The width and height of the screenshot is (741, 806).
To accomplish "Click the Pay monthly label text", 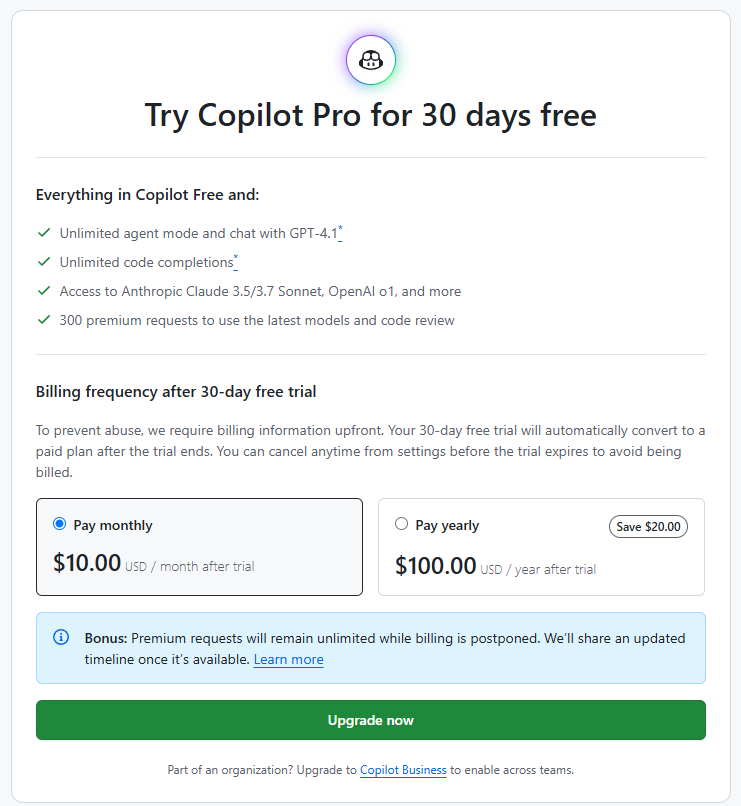I will pos(113,525).
